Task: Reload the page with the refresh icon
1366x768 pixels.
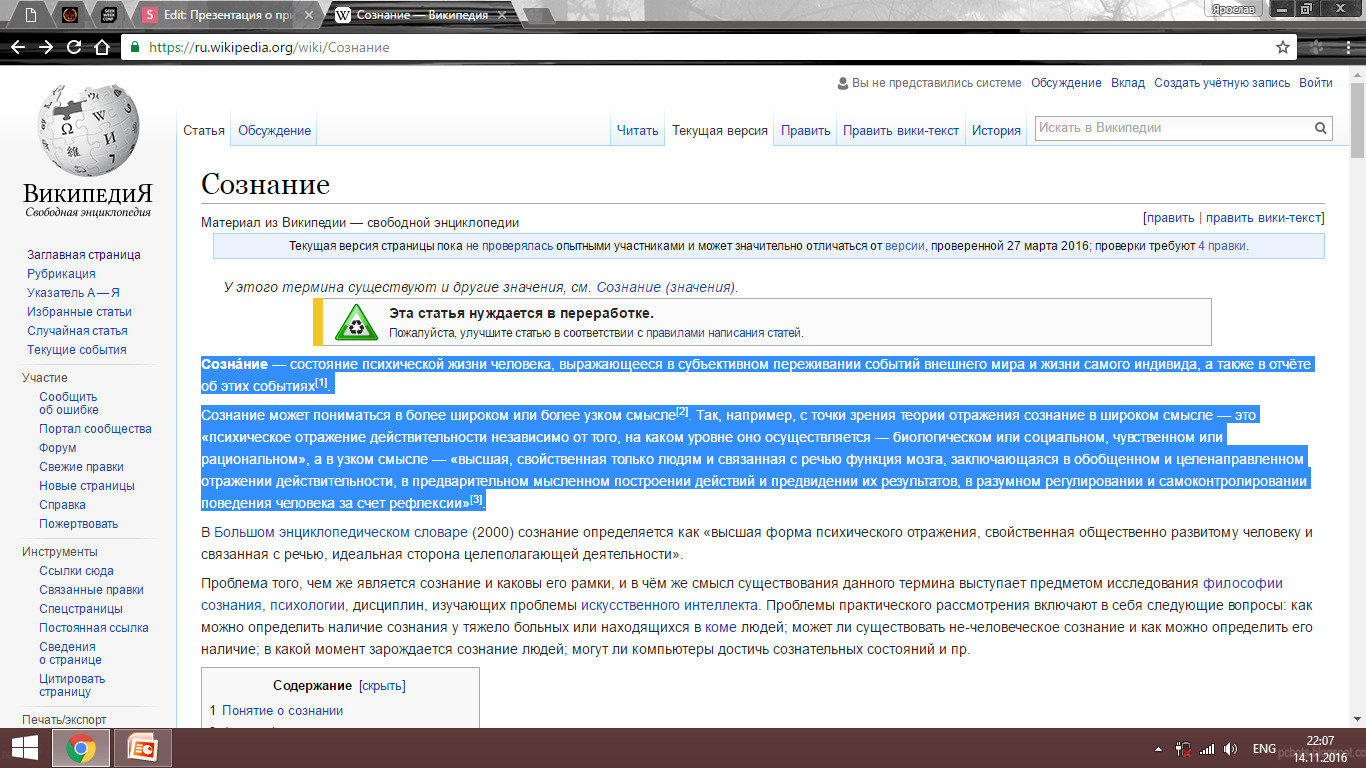Action: point(74,47)
